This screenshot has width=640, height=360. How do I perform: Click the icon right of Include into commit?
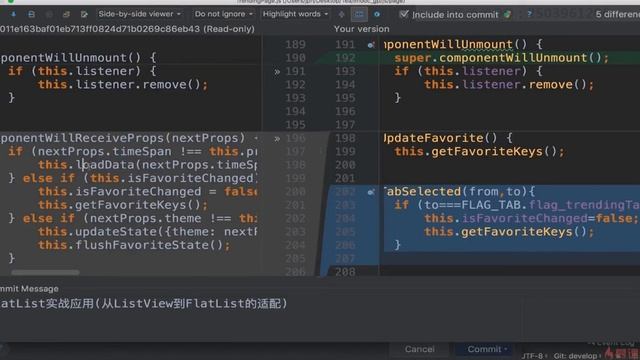(x=507, y=14)
